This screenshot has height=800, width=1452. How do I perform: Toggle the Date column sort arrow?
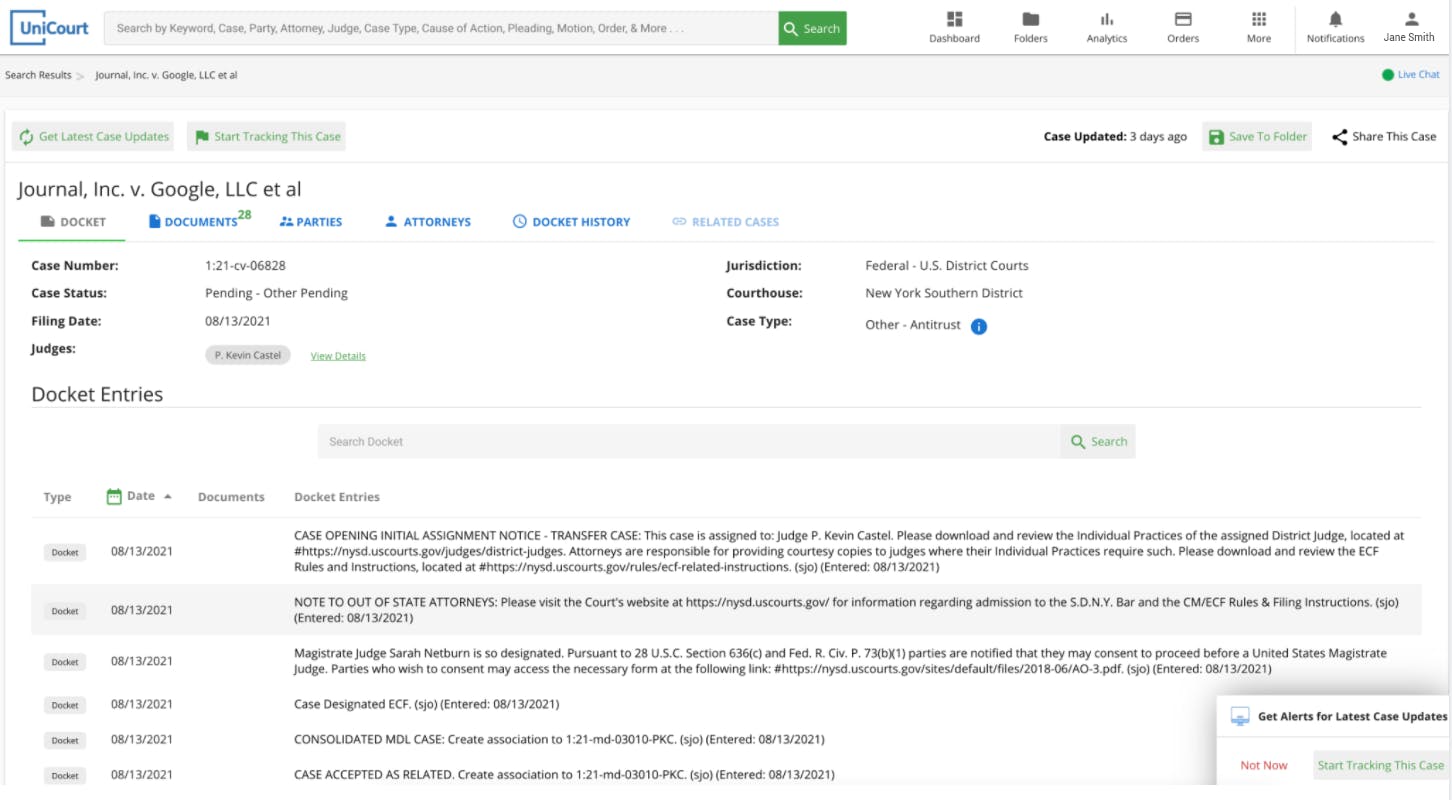pyautogui.click(x=168, y=496)
